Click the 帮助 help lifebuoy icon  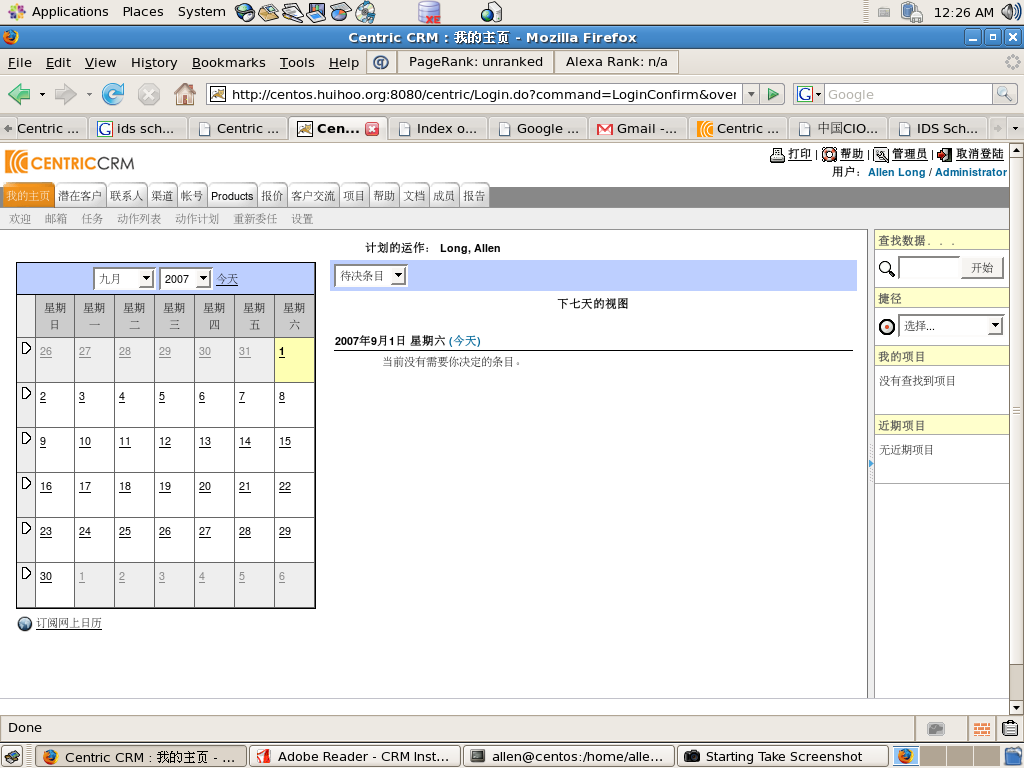click(829, 155)
